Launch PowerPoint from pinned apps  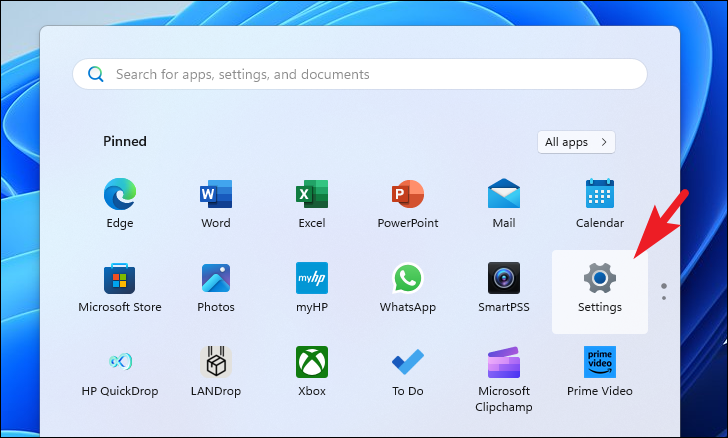click(x=408, y=203)
